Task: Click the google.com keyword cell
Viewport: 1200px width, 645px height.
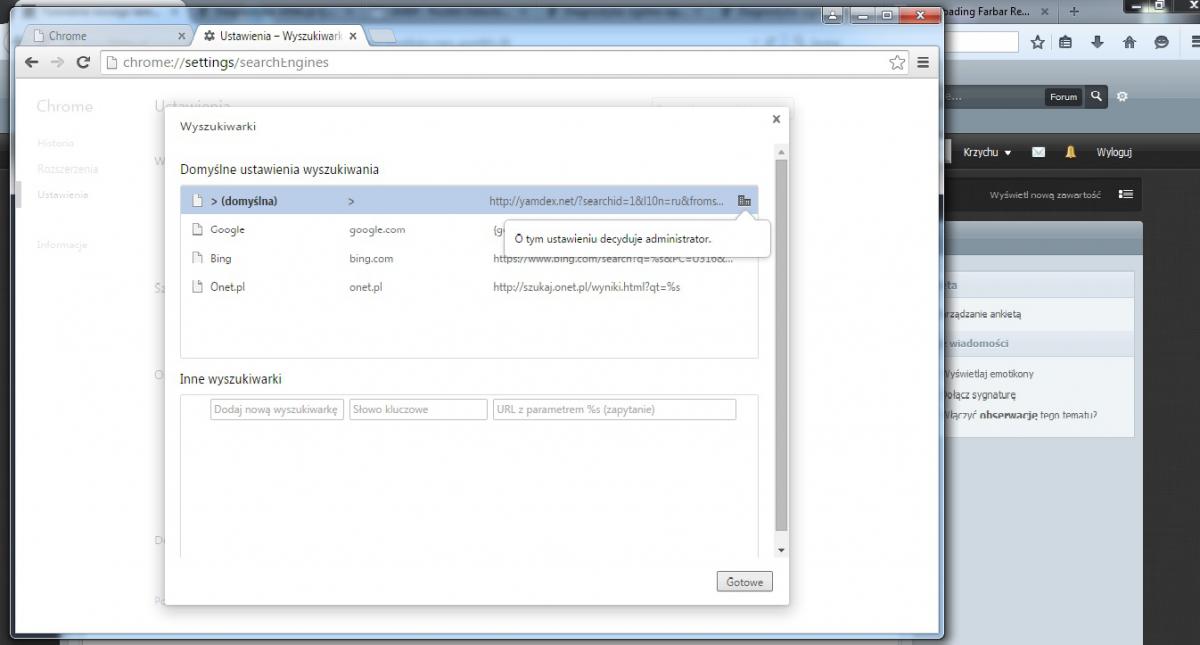Action: pos(377,230)
